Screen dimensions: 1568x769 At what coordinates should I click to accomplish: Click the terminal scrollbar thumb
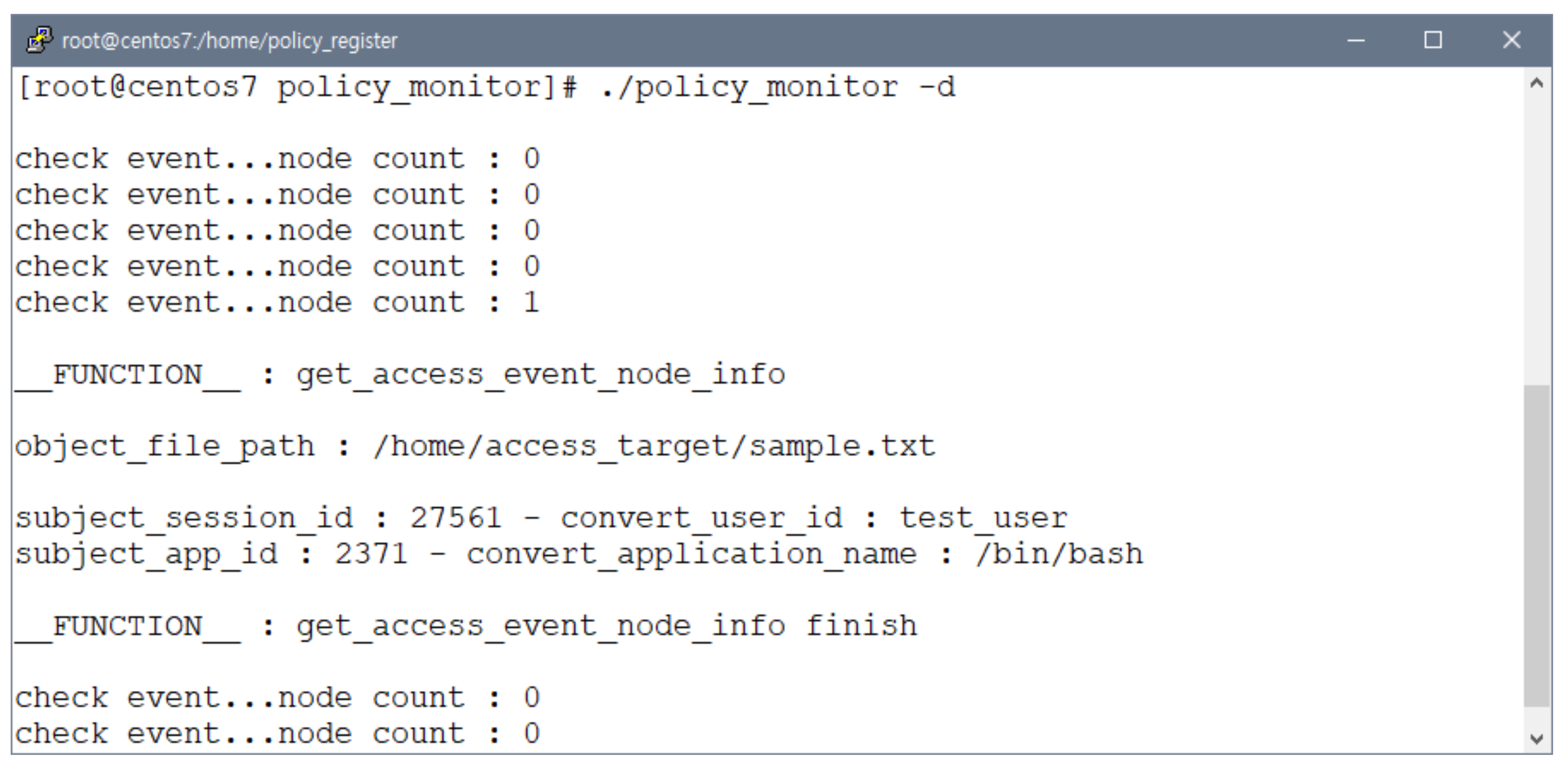pos(1536,544)
